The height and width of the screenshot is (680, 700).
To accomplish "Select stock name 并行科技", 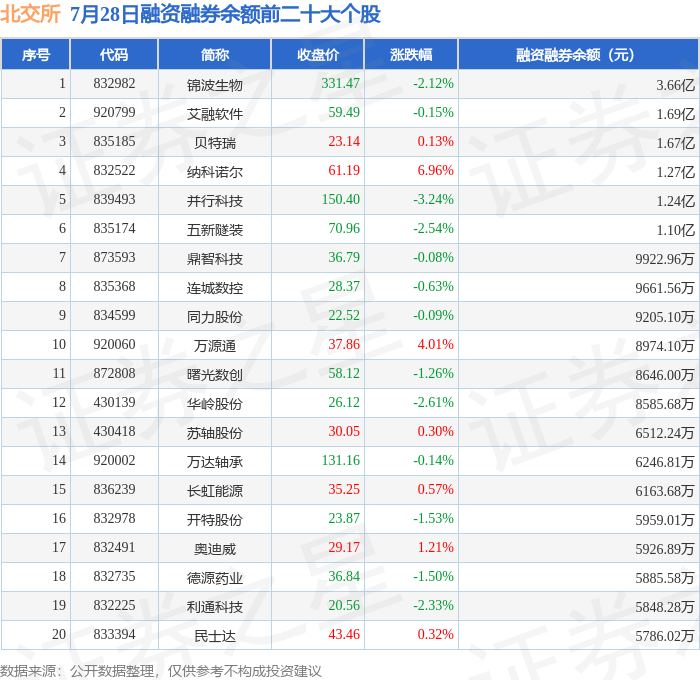I will (215, 201).
